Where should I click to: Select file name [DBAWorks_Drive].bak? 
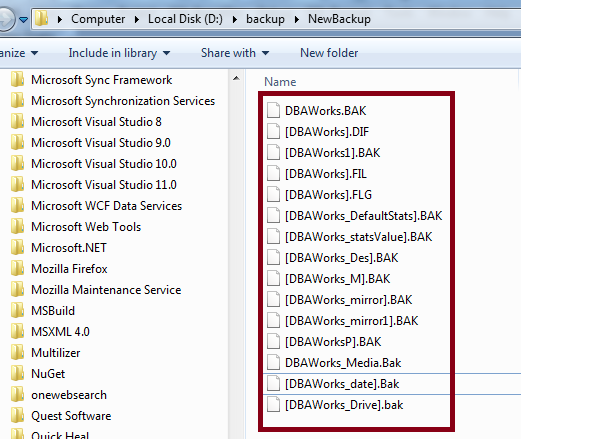[344, 405]
